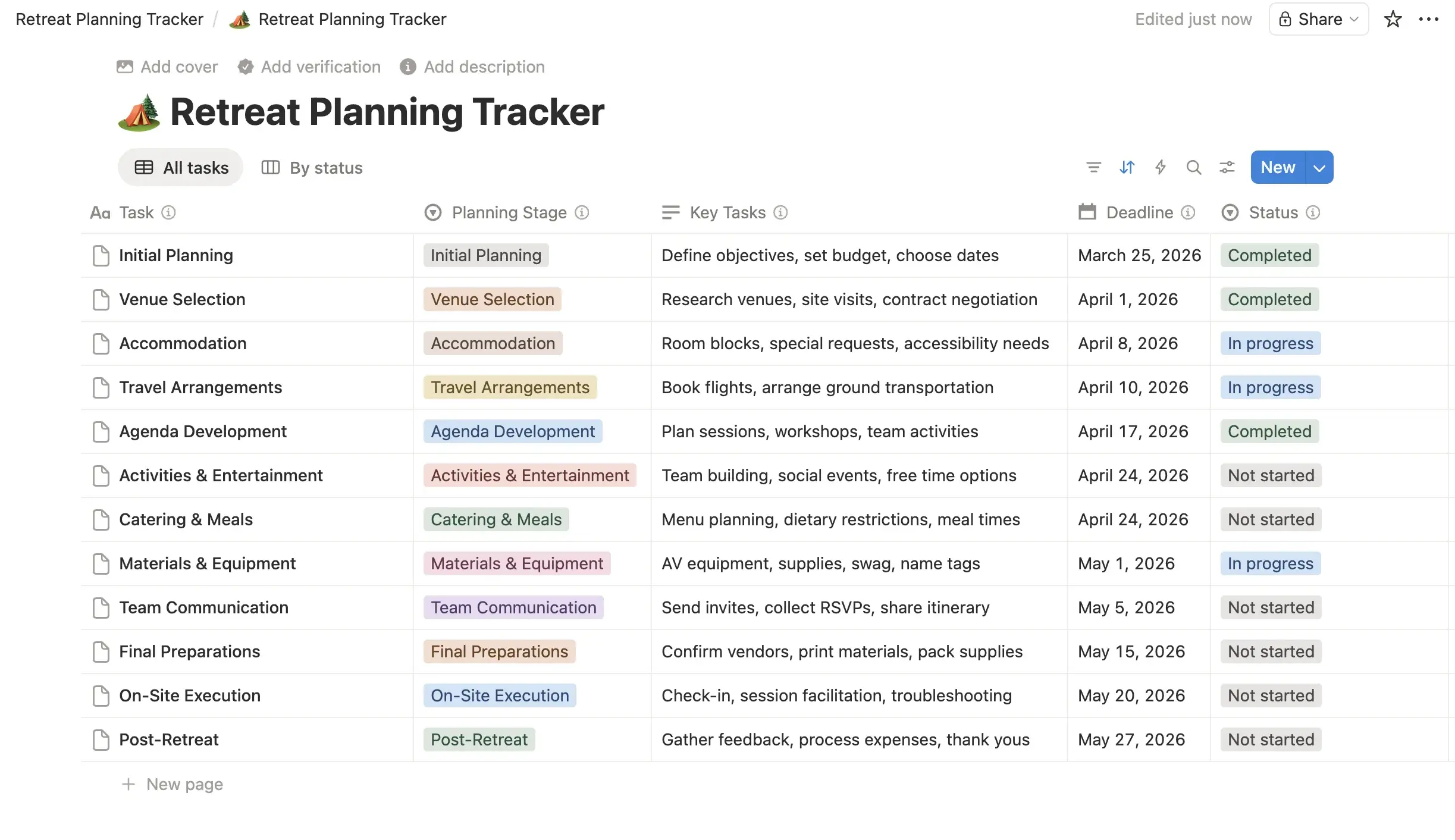The image size is (1455, 840).
Task: Open the New button dropdown chevron
Action: [1318, 167]
